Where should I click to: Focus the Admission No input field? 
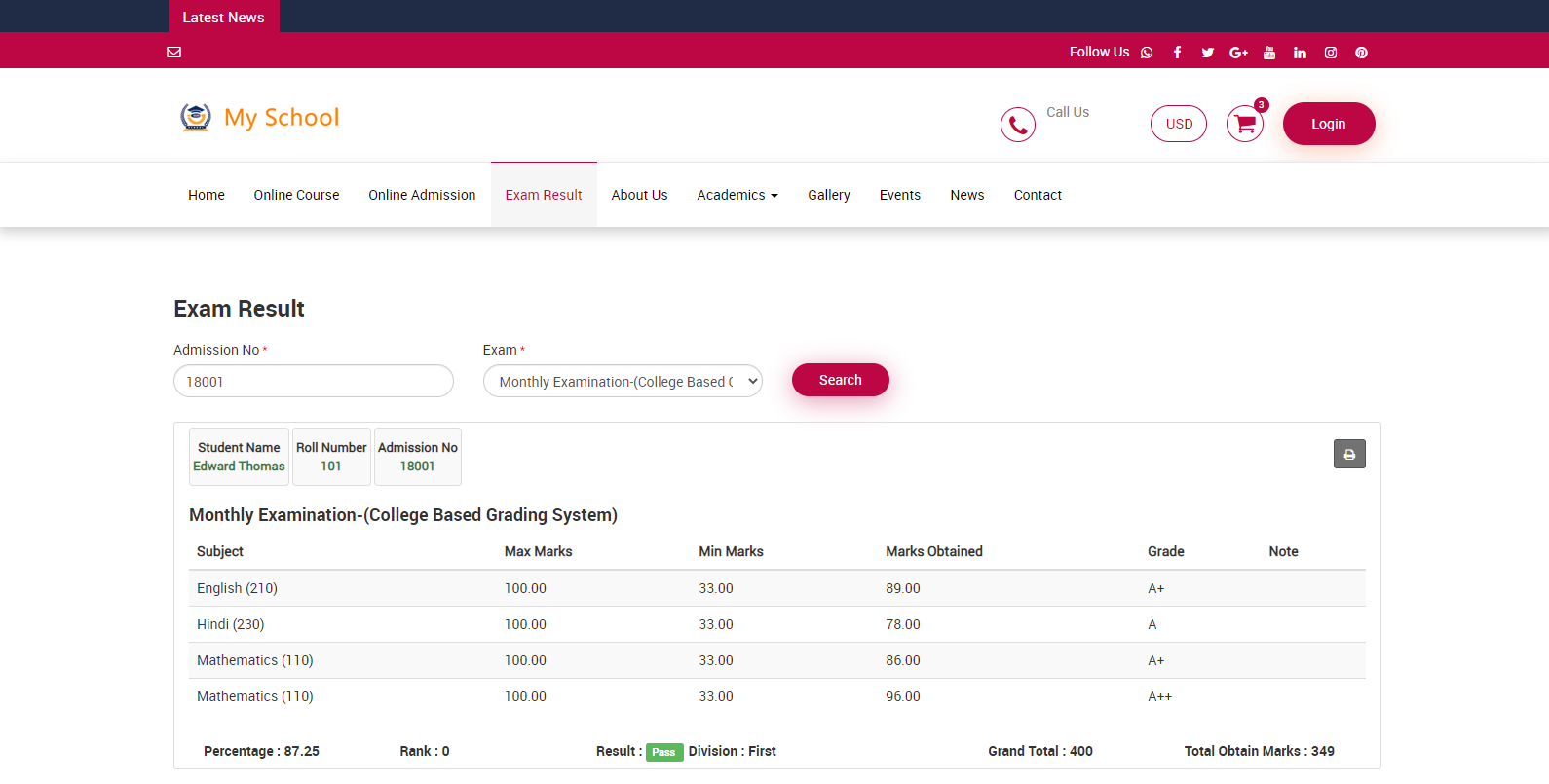coord(313,382)
